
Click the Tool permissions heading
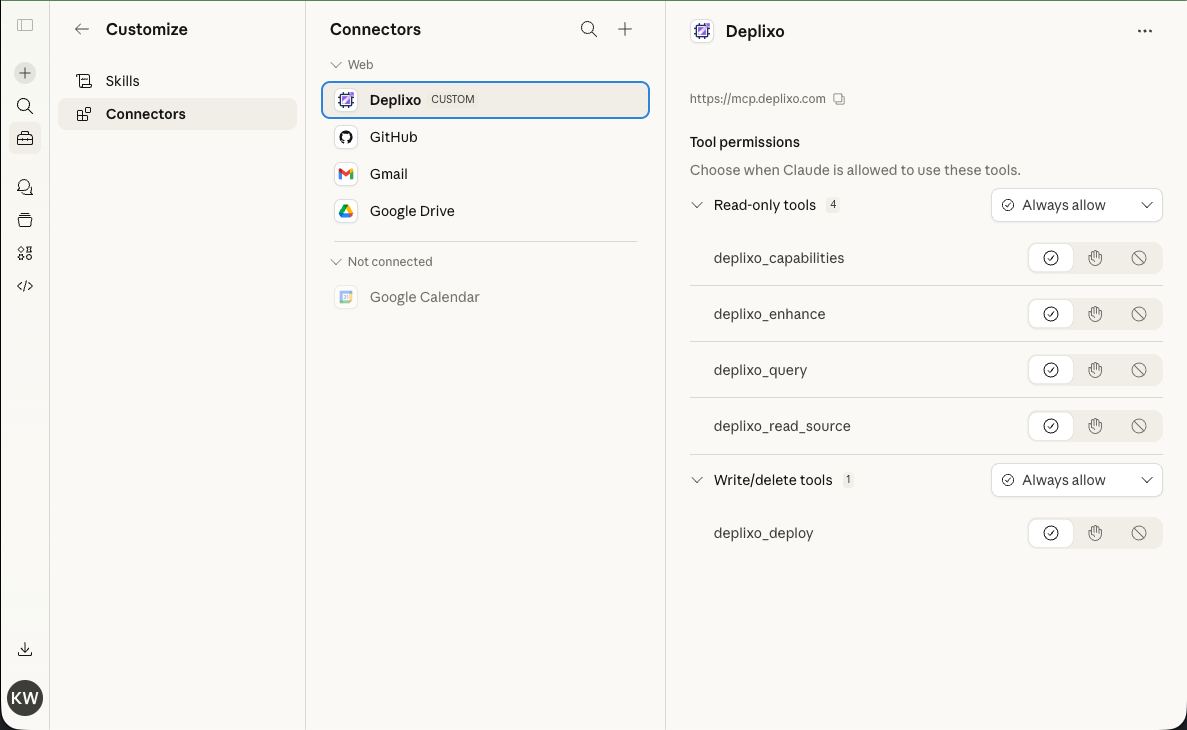(744, 142)
